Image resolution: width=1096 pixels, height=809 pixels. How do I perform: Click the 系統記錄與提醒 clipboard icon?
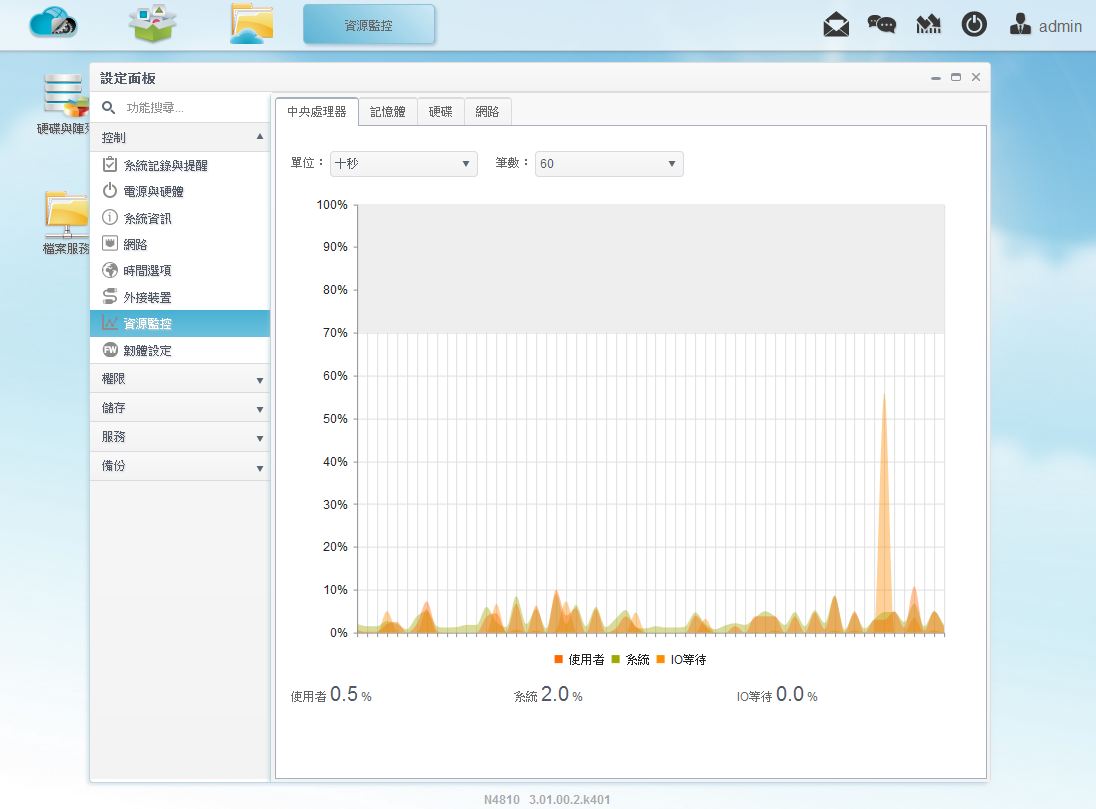point(110,164)
